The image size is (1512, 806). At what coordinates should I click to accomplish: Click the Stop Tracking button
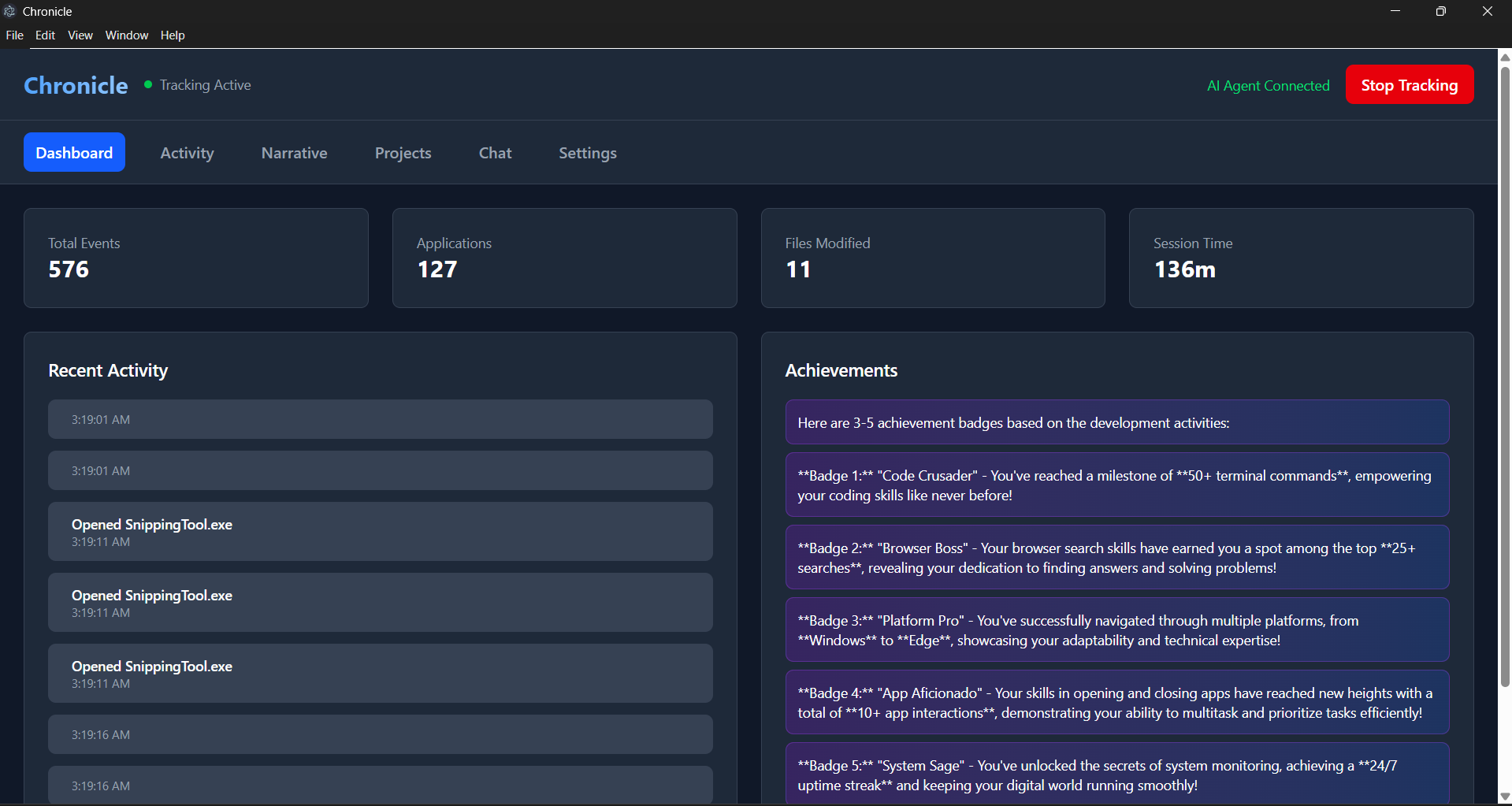click(x=1409, y=84)
